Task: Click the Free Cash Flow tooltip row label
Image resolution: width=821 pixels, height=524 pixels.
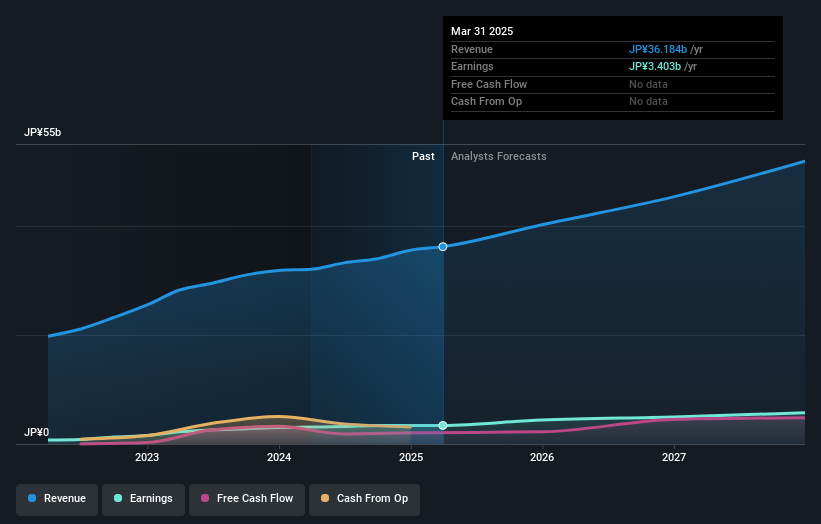Action: click(x=489, y=84)
